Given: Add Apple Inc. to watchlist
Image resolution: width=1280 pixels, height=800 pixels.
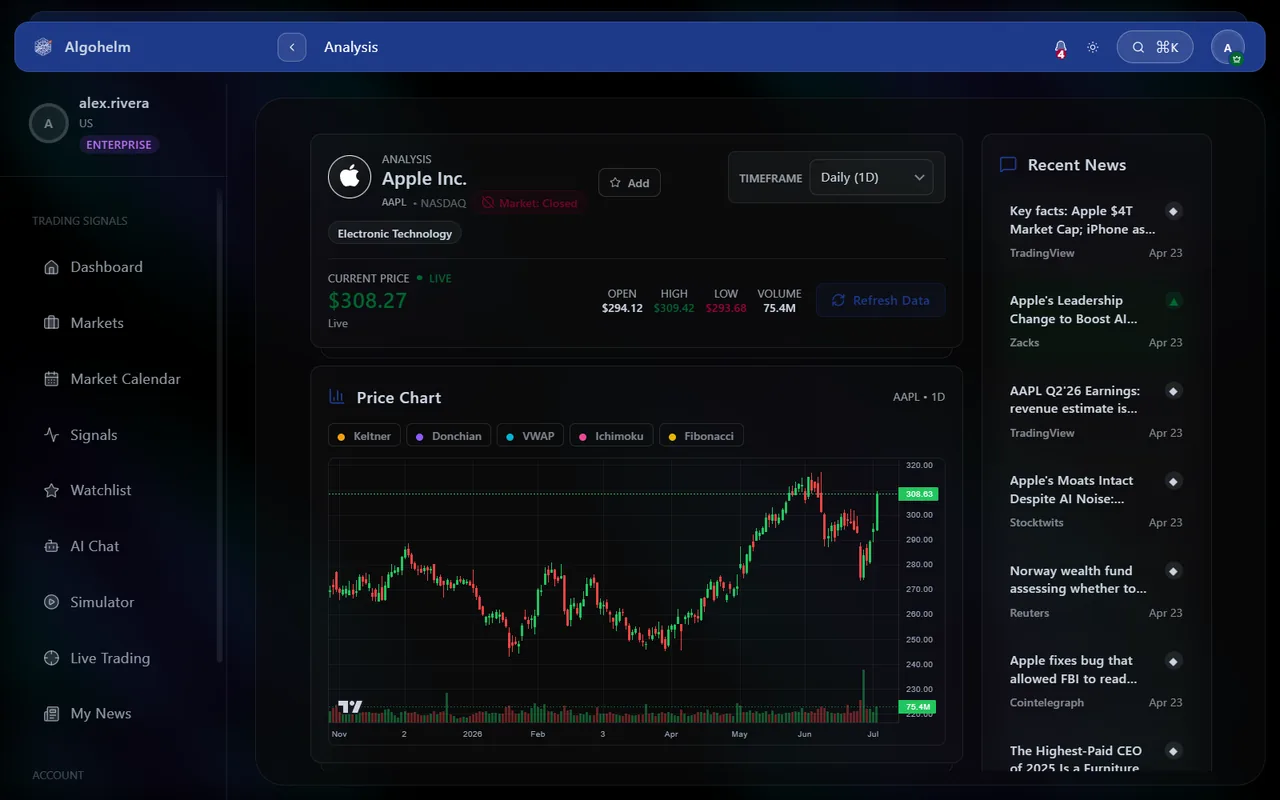Looking at the screenshot, I should [630, 183].
